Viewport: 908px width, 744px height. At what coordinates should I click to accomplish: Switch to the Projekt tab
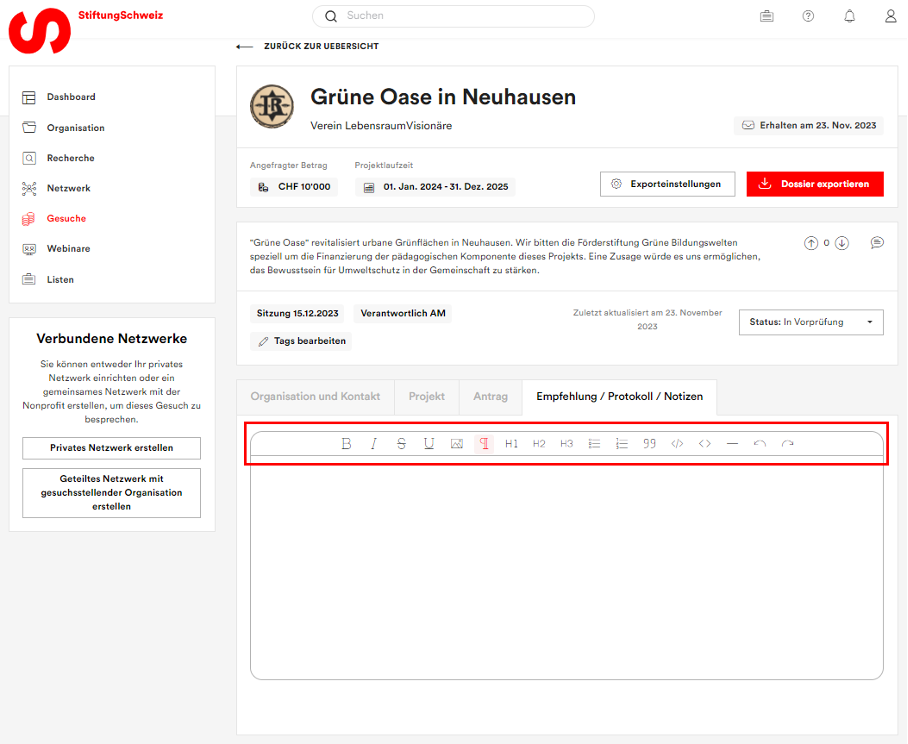tap(427, 396)
